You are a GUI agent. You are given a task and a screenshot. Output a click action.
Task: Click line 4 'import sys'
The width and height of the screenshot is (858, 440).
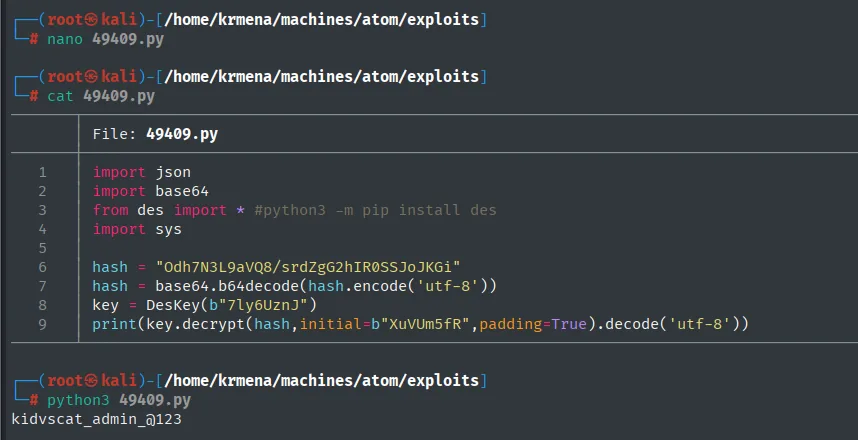click(x=137, y=229)
